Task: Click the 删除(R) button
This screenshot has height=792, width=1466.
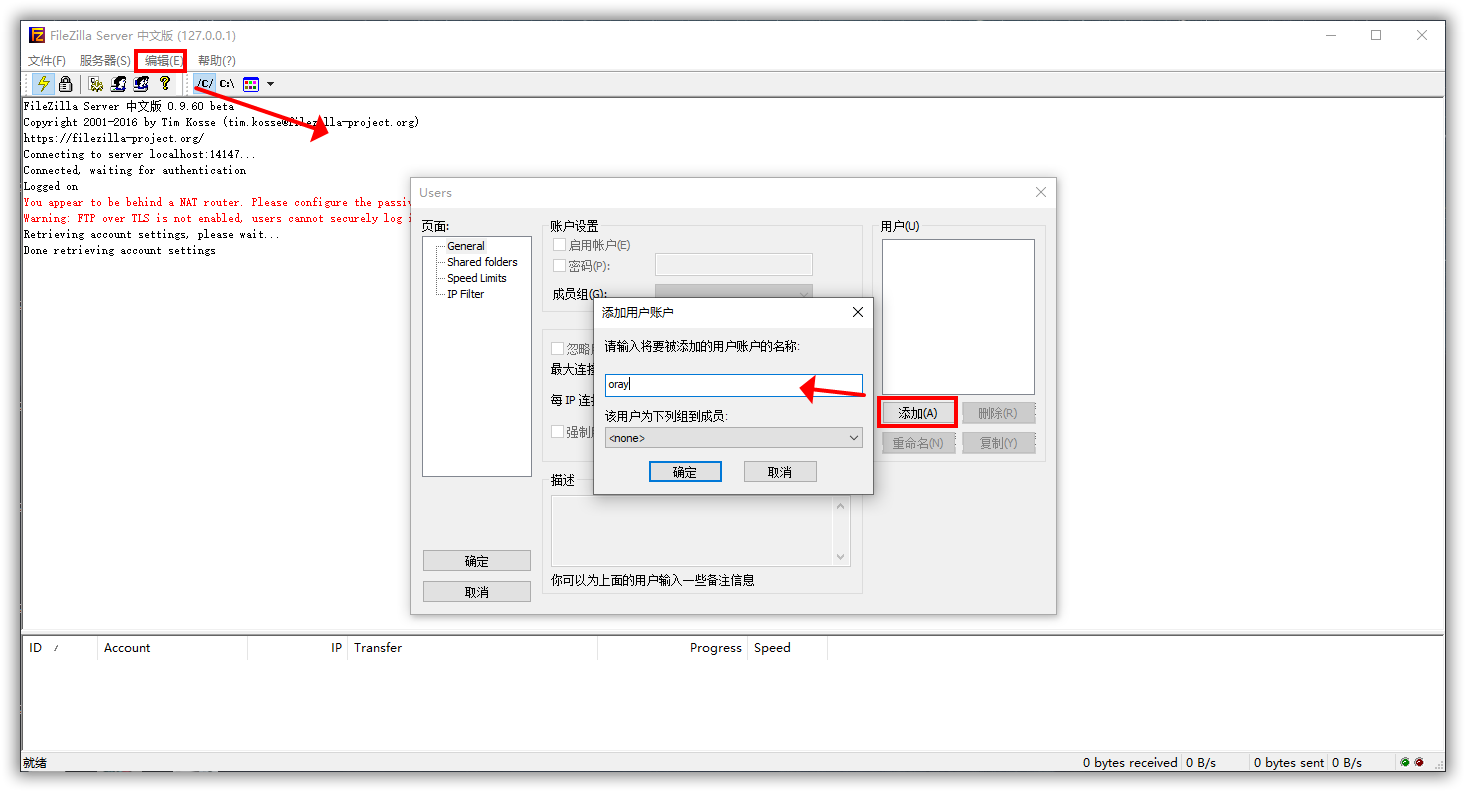Action: 998,413
